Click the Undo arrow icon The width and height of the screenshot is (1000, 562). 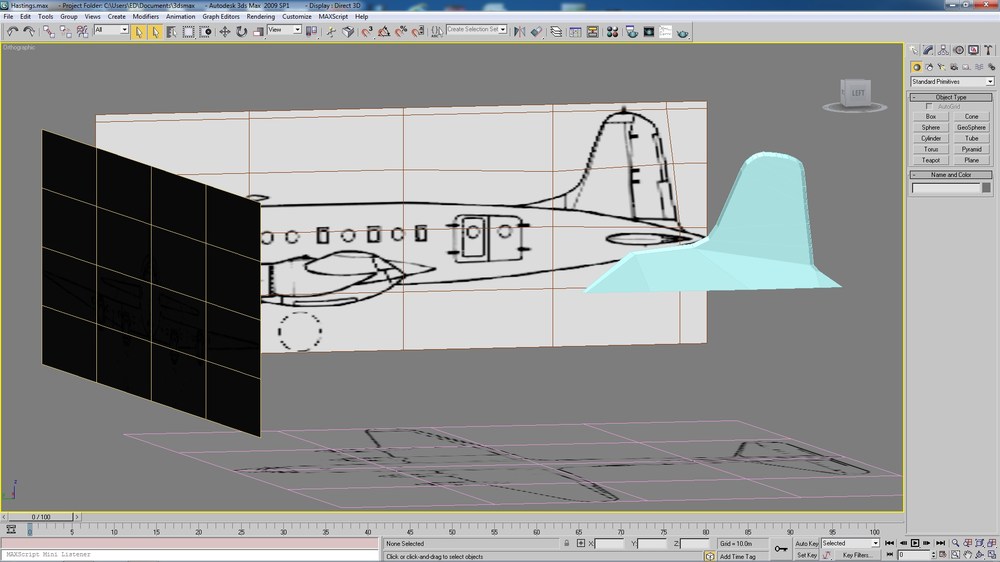point(12,31)
